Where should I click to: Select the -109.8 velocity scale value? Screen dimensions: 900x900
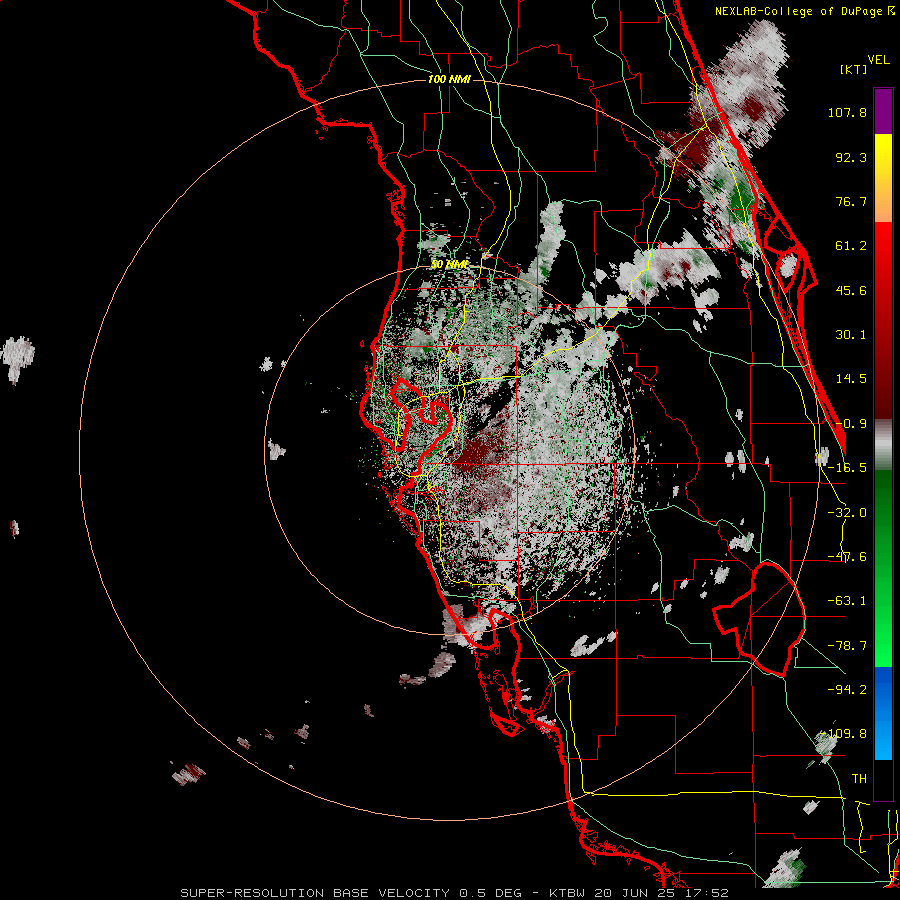coord(843,734)
